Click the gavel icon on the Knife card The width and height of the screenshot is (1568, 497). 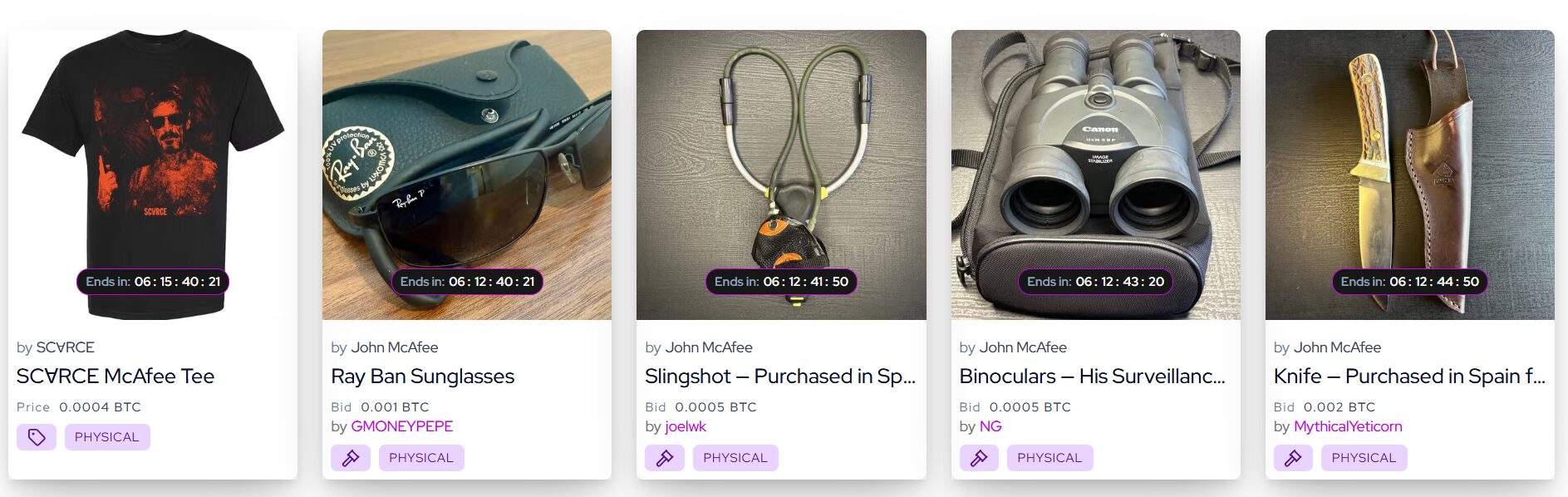tap(1293, 458)
